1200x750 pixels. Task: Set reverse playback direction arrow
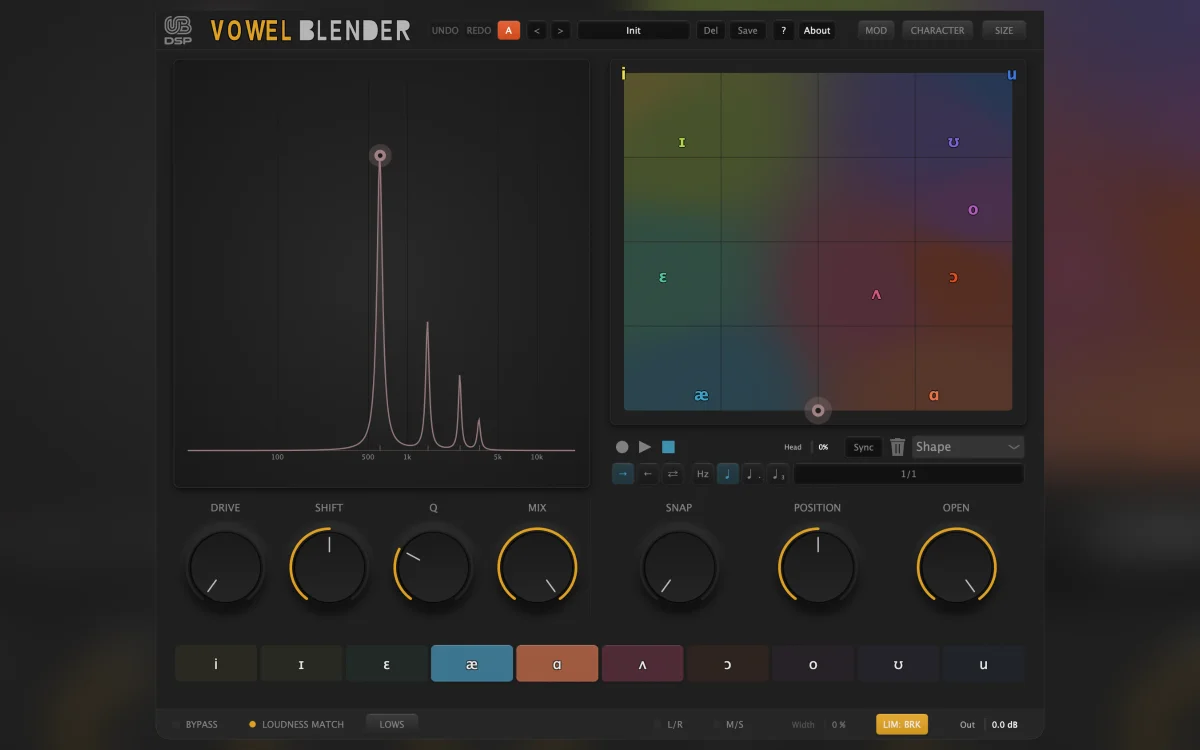pyautogui.click(x=648, y=474)
